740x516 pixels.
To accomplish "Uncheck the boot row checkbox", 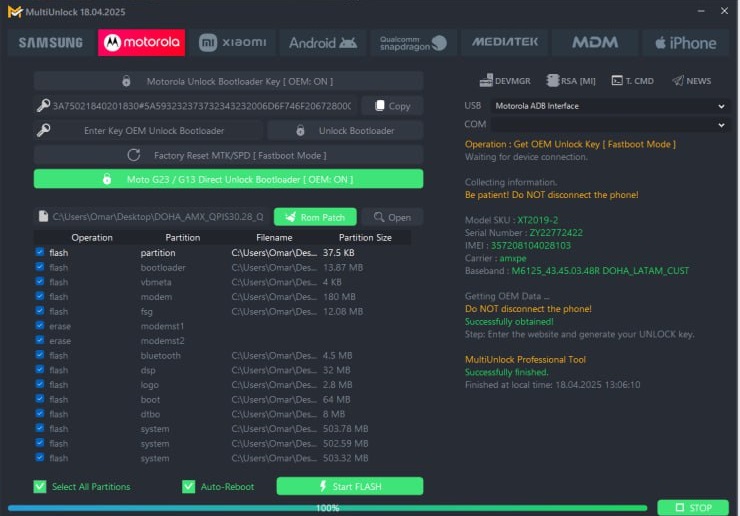I will (x=40, y=398).
